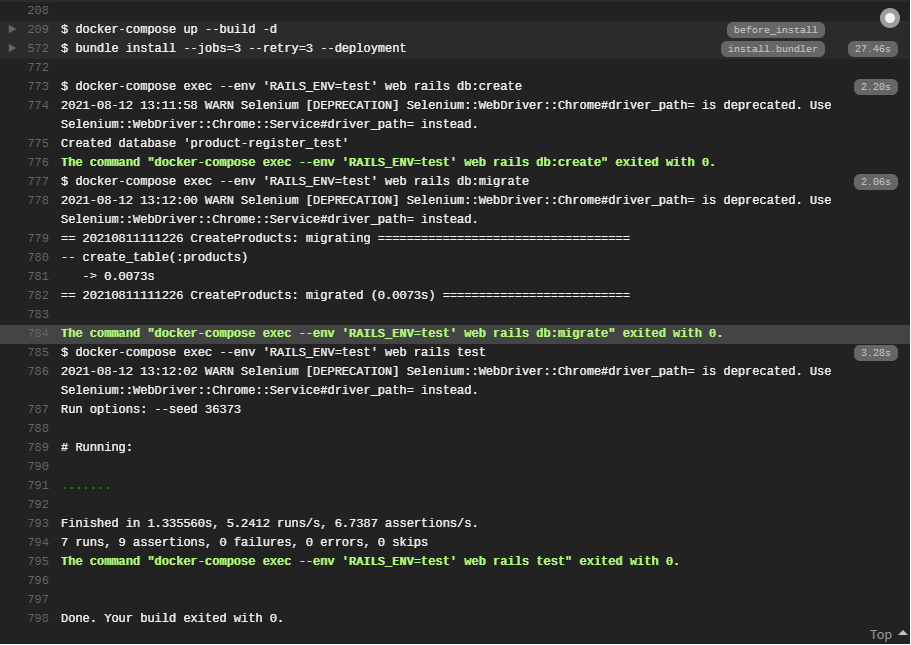911x645 pixels.
Task: Select the install.bundler badge
Action: (773, 49)
